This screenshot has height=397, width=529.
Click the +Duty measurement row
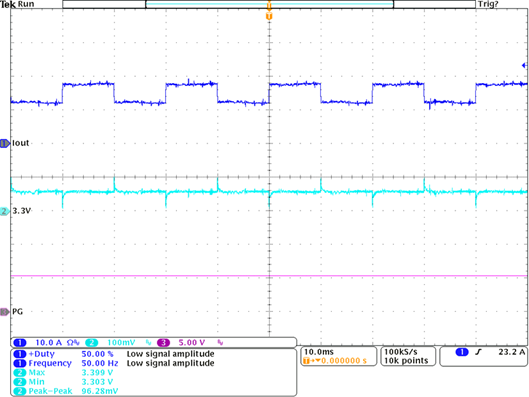pos(114,354)
